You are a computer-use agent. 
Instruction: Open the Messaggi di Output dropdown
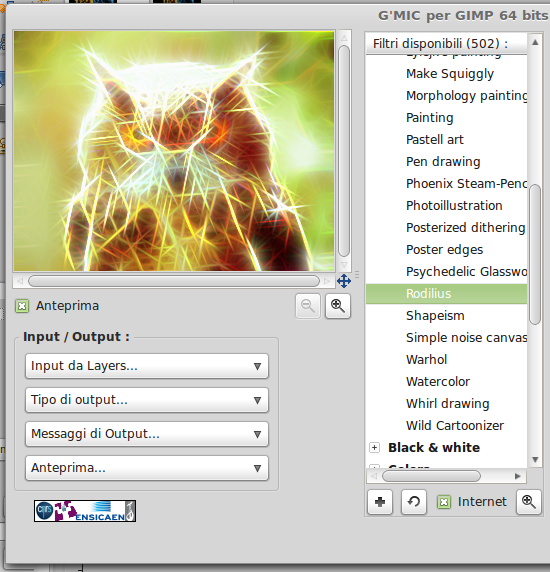tap(147, 434)
